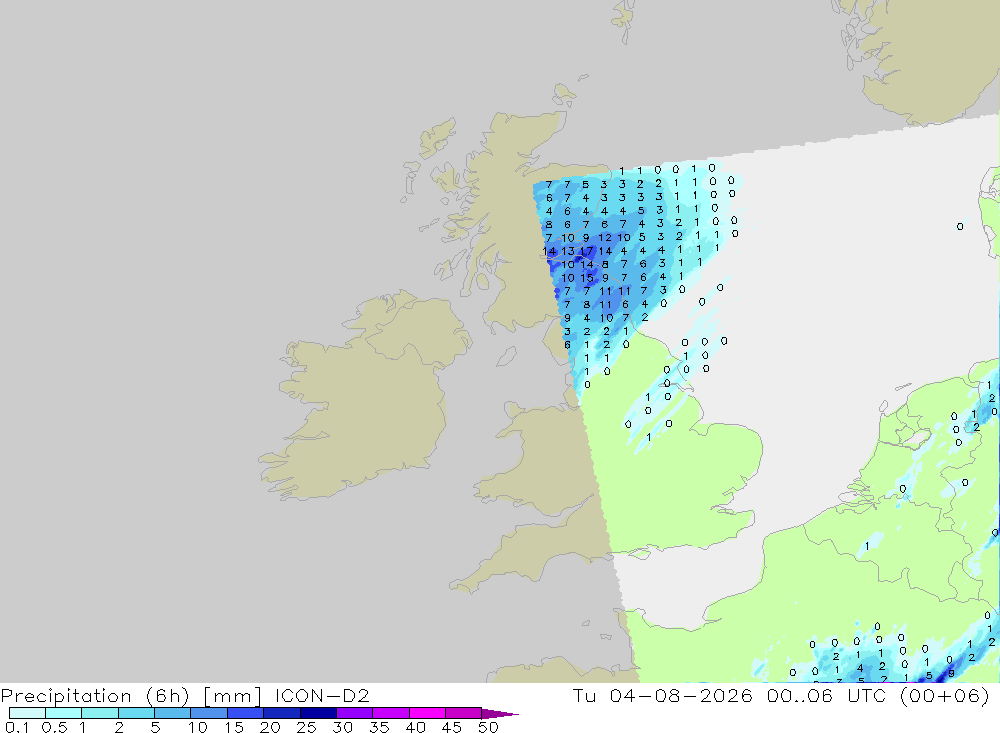Click the 2–5 mm legend color swatch
The image size is (1000, 733).
[x=136, y=713]
